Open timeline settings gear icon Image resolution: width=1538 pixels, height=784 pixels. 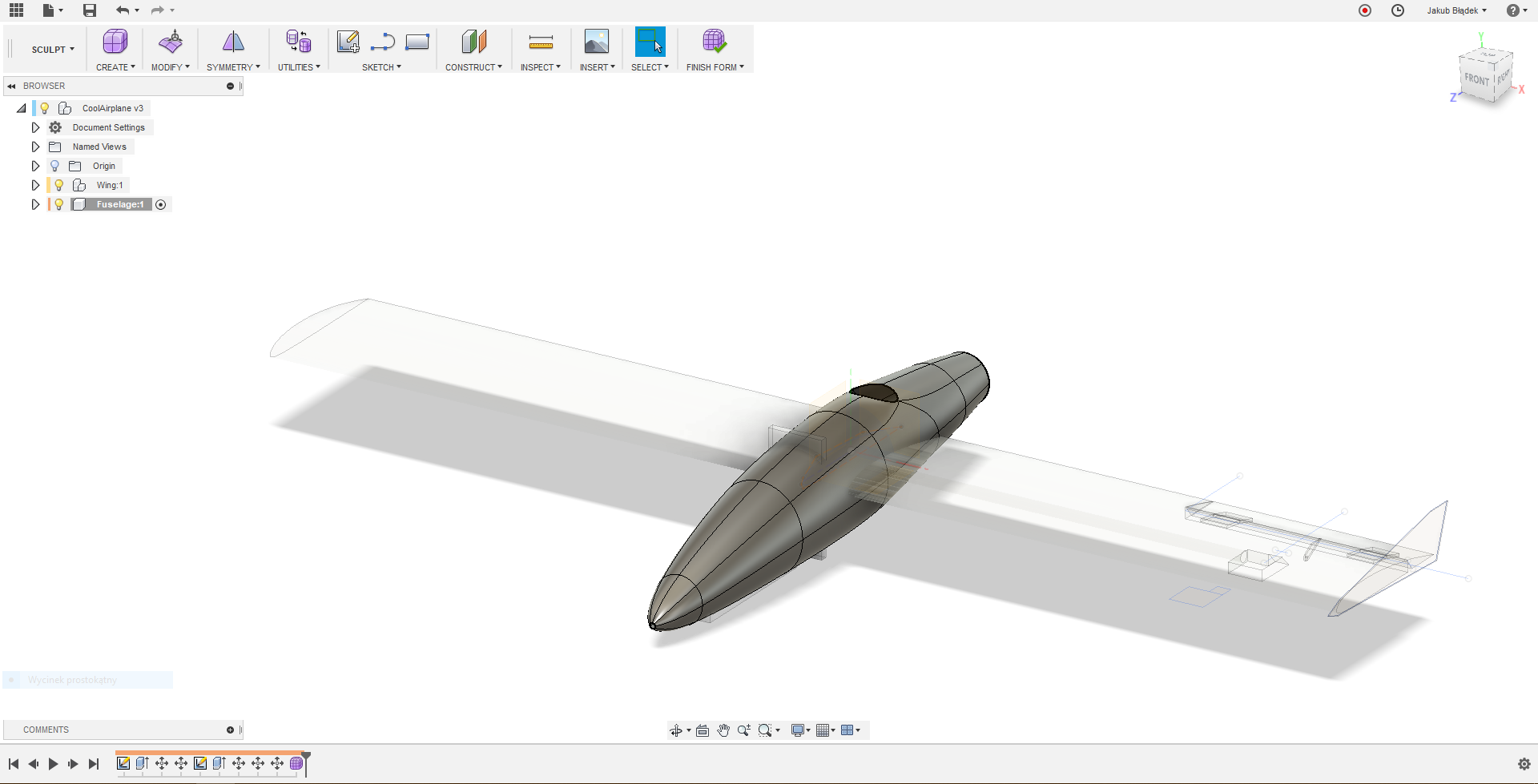click(1524, 764)
